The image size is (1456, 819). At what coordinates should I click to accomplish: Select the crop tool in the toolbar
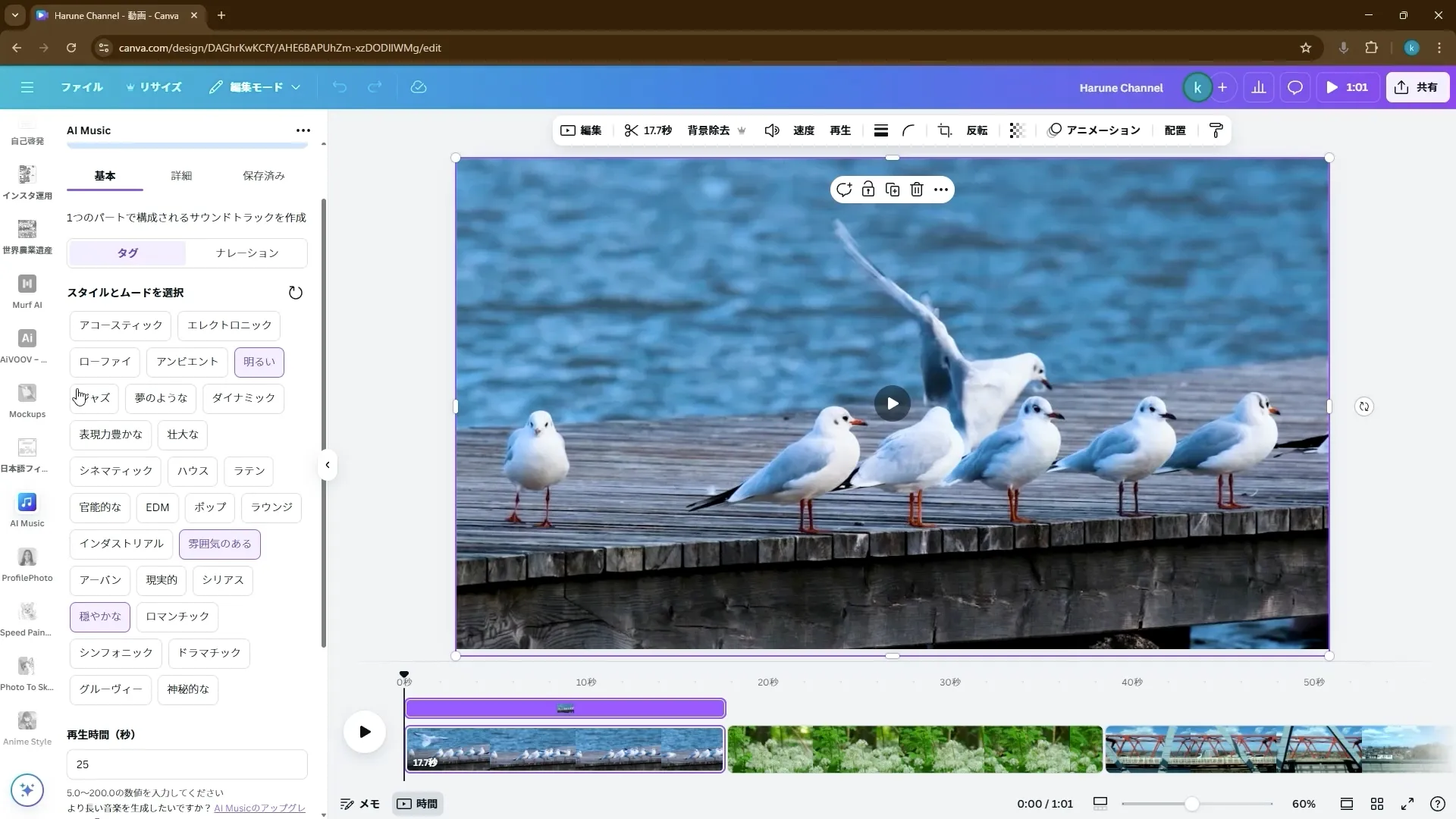click(x=943, y=130)
